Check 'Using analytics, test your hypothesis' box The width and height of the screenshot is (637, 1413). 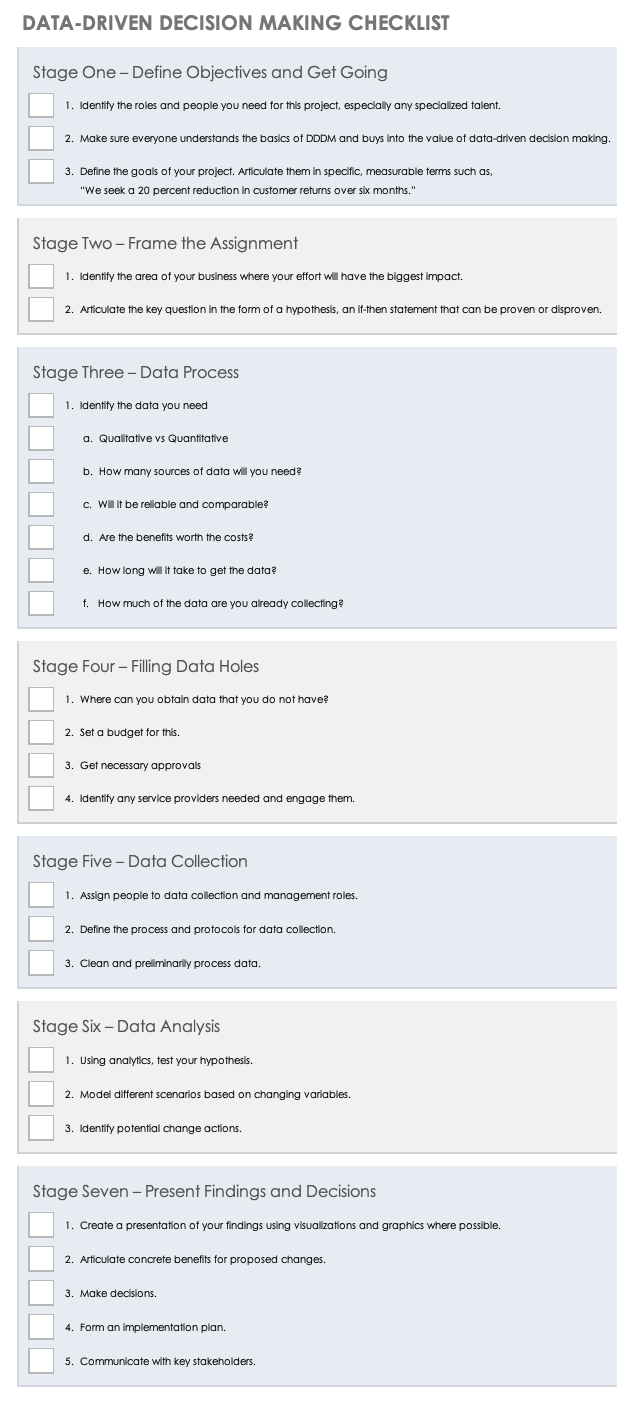41,1060
